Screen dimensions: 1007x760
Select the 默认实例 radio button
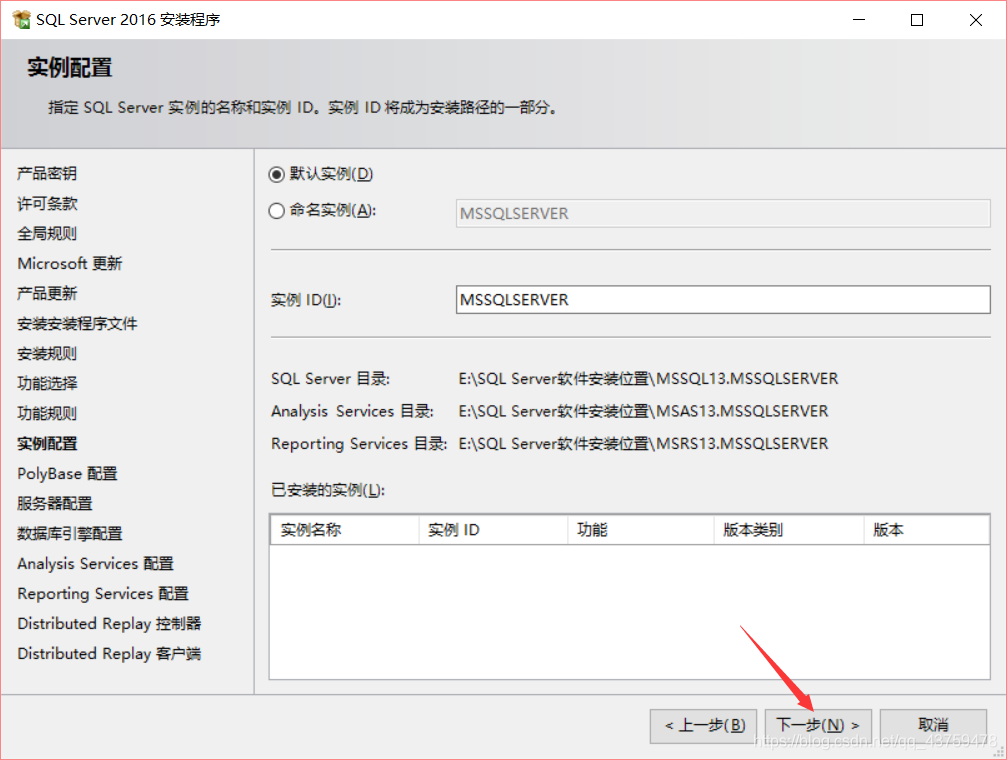tap(276, 173)
